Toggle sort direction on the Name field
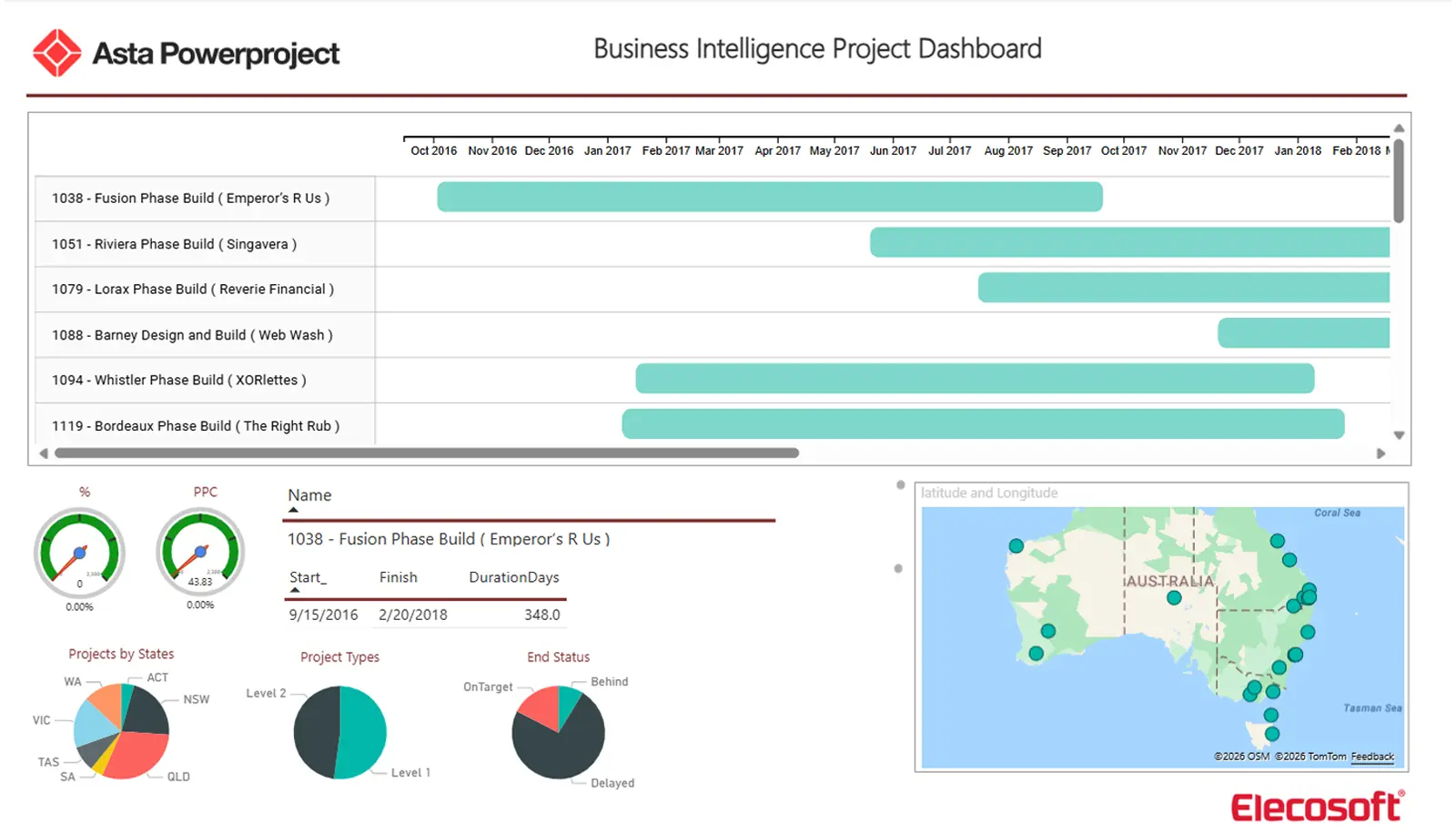Viewport: 1456px width, 834px height. point(293,512)
